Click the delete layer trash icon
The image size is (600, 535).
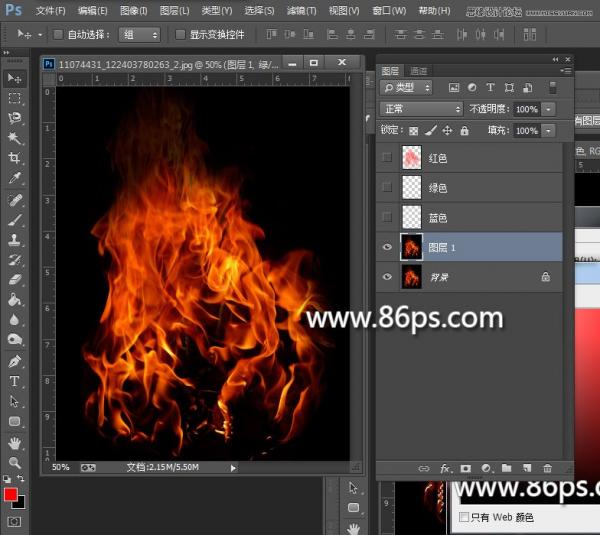pyautogui.click(x=547, y=468)
